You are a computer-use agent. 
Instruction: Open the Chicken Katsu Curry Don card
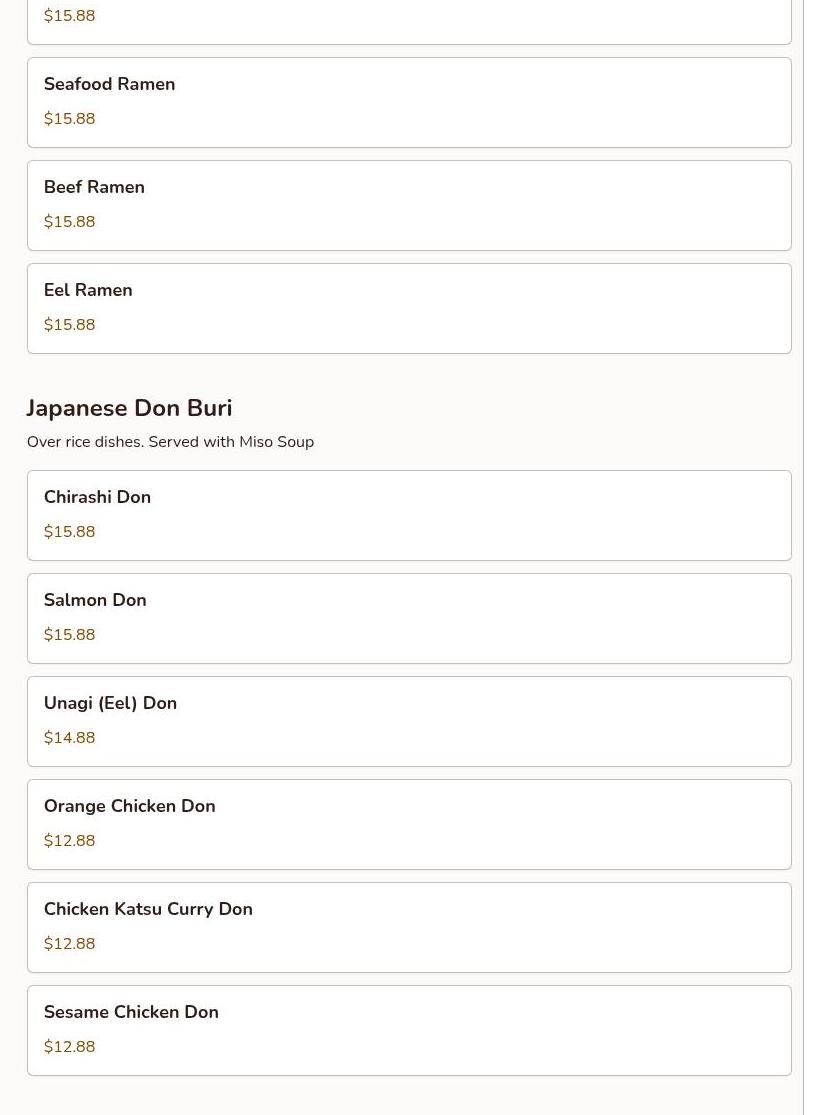tap(409, 928)
